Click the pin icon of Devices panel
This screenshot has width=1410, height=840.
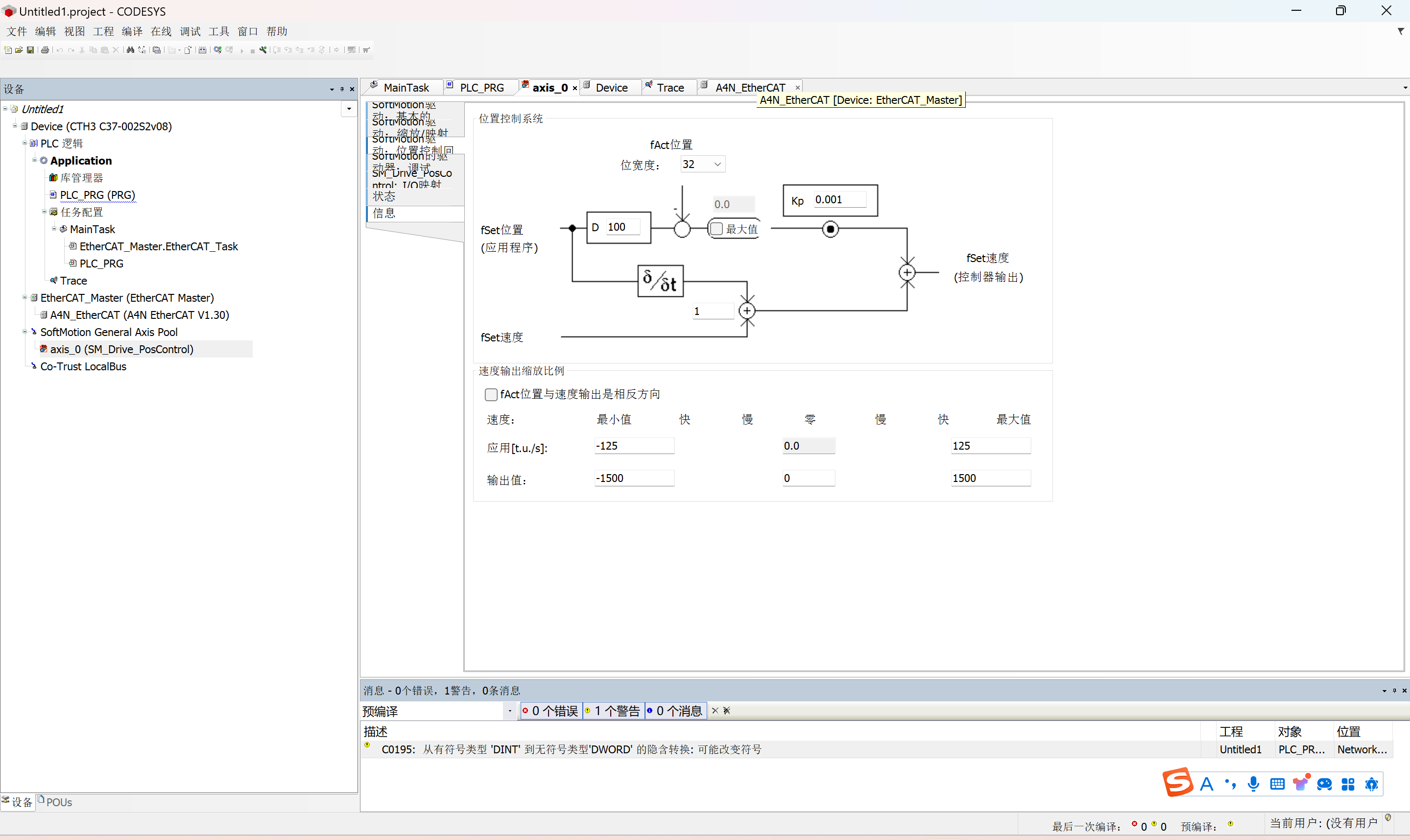[x=342, y=89]
